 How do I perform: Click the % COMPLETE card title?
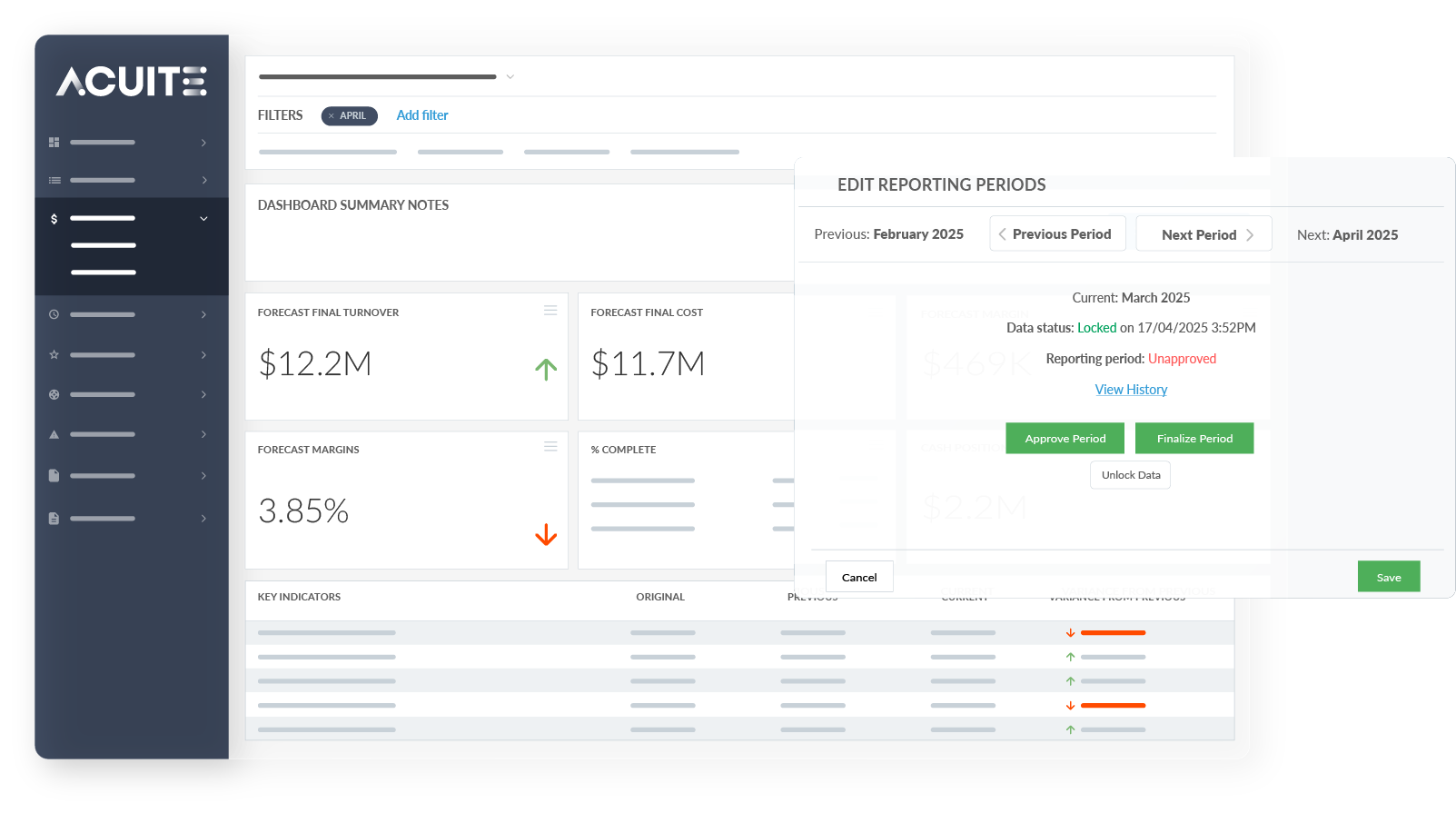pyautogui.click(x=623, y=450)
